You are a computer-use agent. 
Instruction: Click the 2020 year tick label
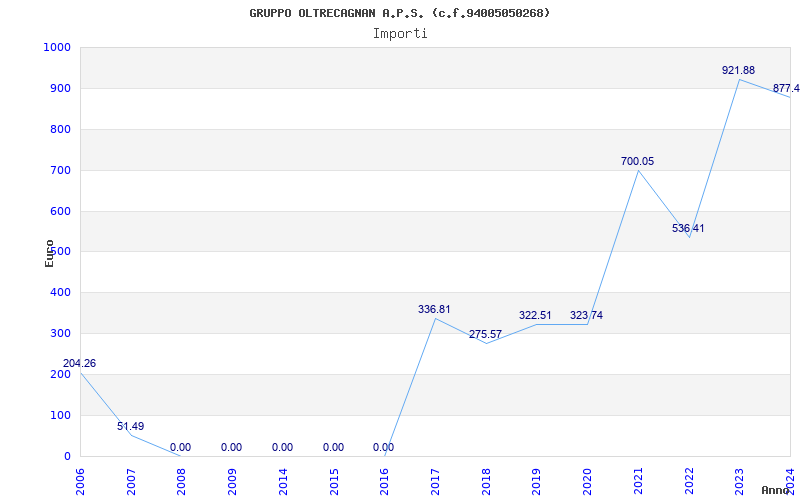588,481
